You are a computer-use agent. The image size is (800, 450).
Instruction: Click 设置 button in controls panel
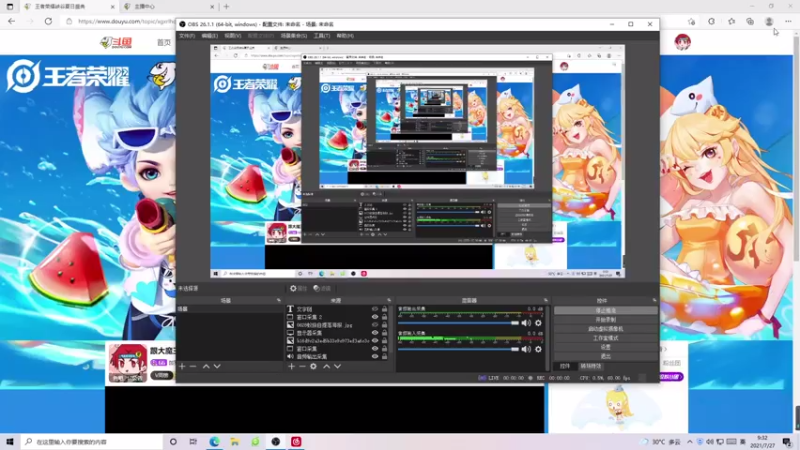(x=606, y=347)
